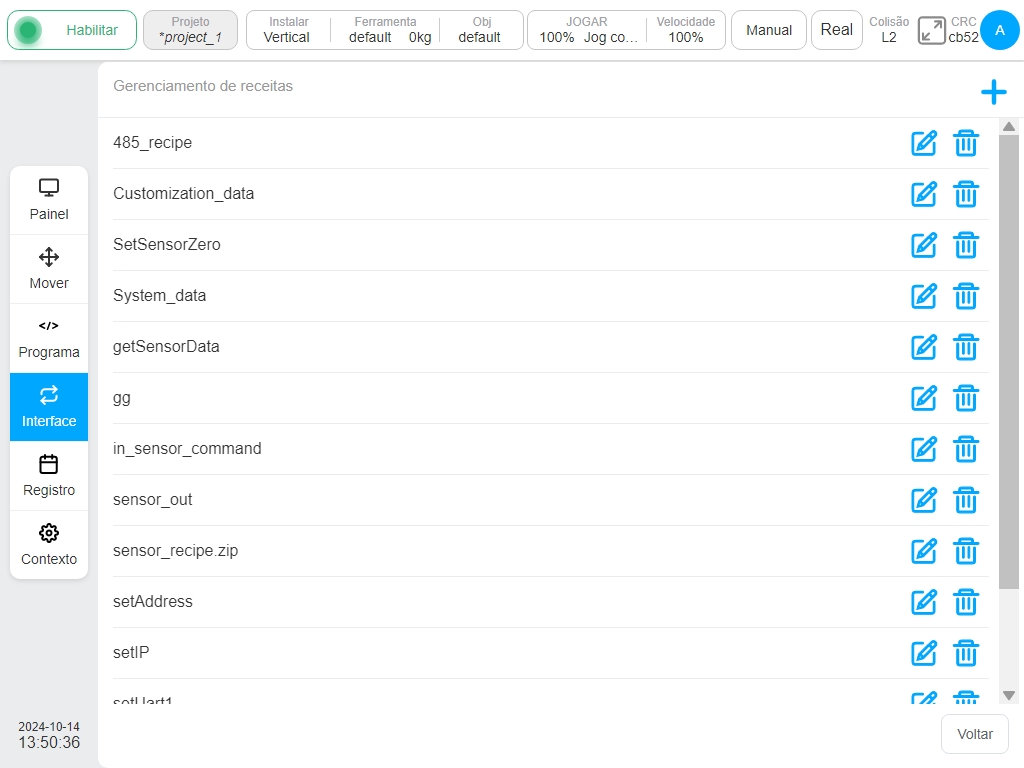
Task: Select the sensor_recipe.zip row name
Action: 175,550
